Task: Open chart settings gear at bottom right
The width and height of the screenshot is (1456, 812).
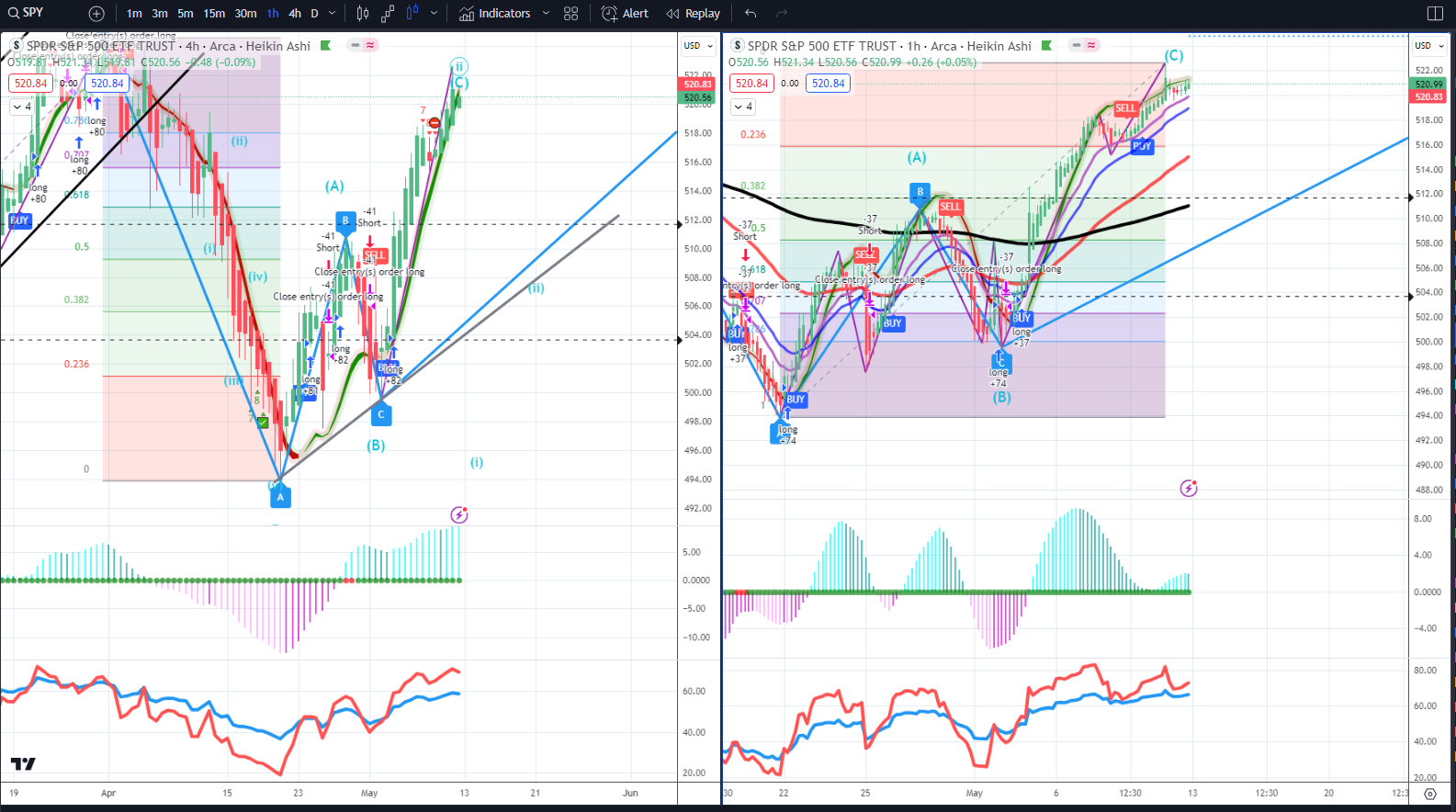Action: click(x=1430, y=794)
